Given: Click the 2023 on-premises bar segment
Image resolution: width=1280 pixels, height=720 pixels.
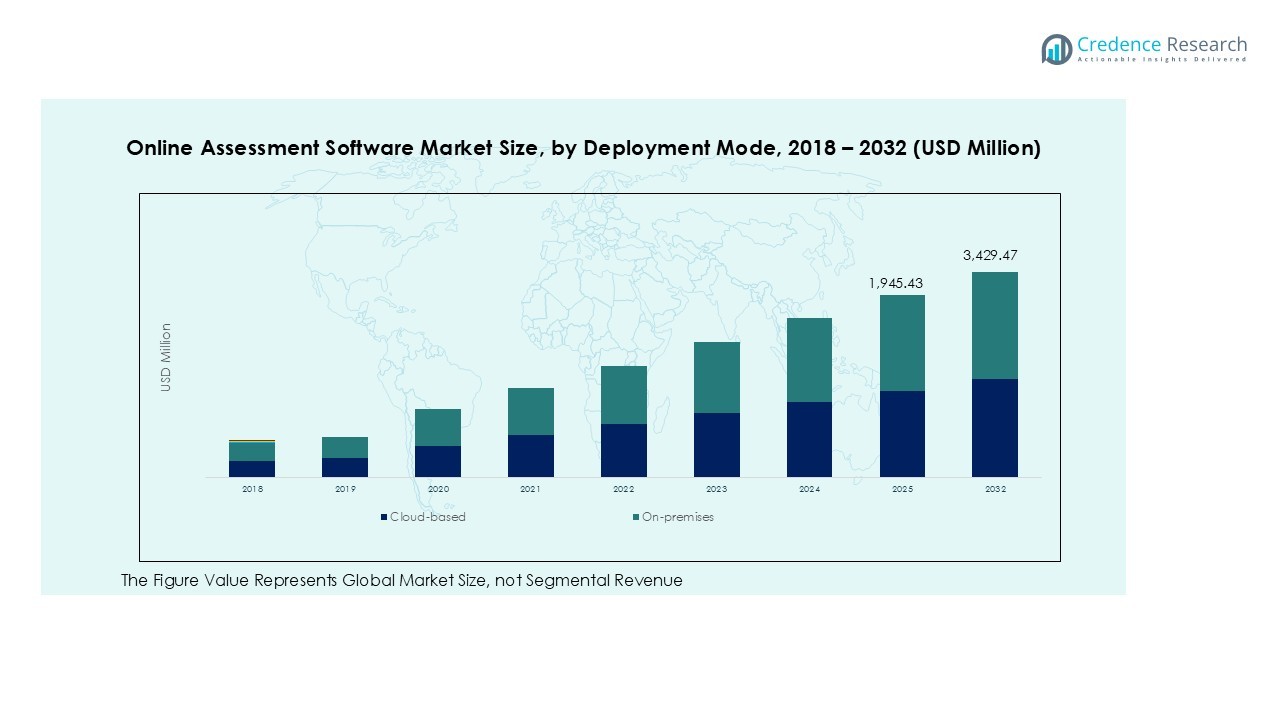Looking at the screenshot, I should (716, 377).
